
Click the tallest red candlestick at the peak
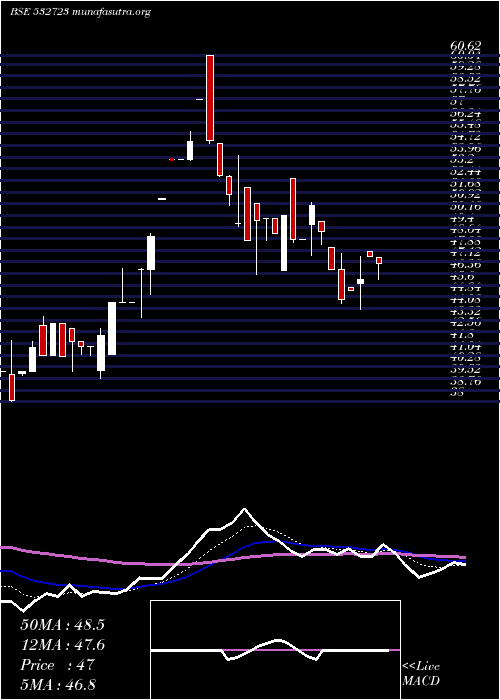coord(210,98)
